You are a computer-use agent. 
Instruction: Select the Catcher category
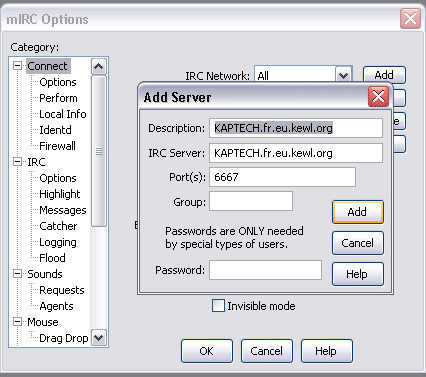58,226
